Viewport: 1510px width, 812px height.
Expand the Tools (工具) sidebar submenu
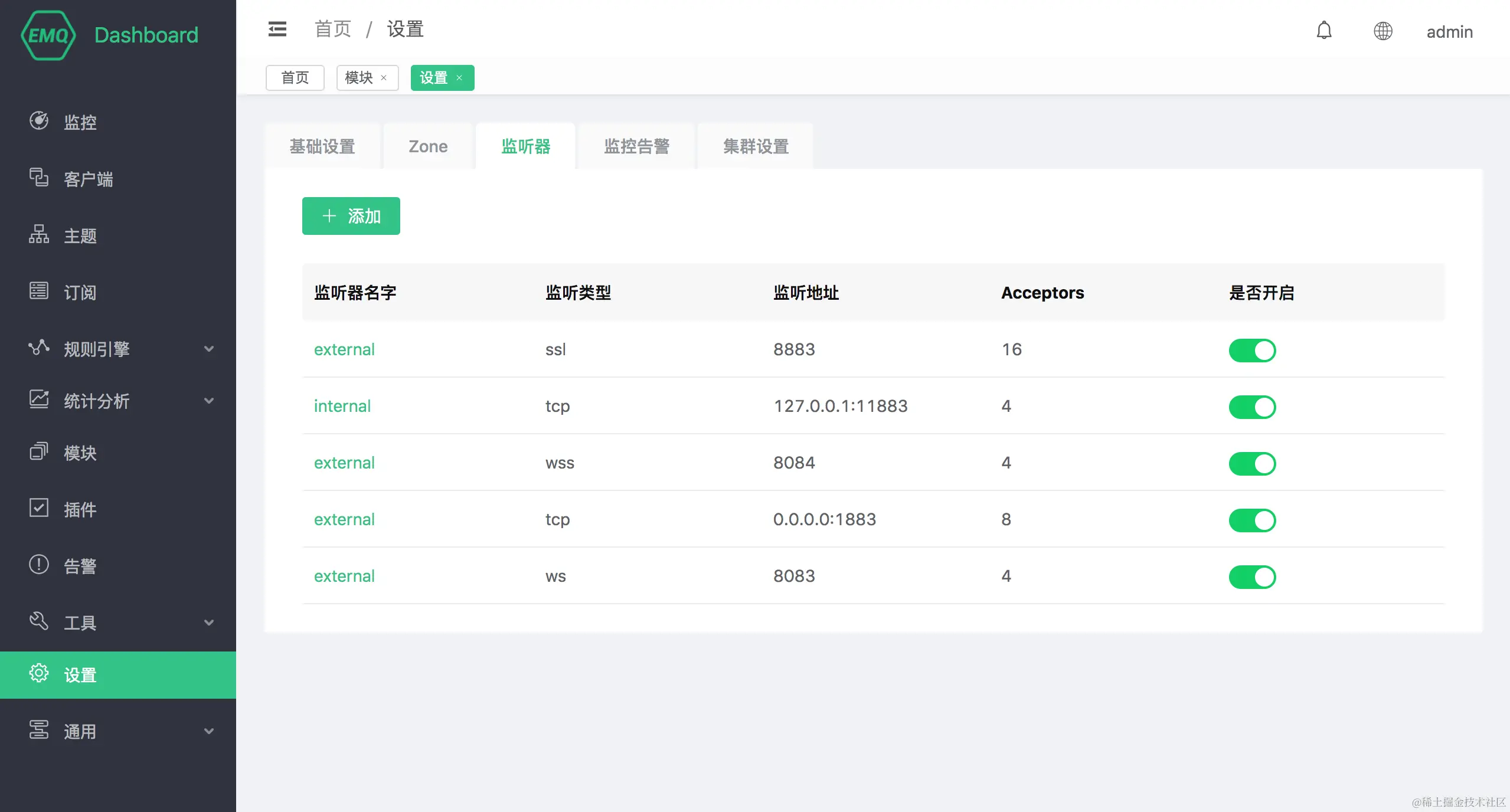208,623
